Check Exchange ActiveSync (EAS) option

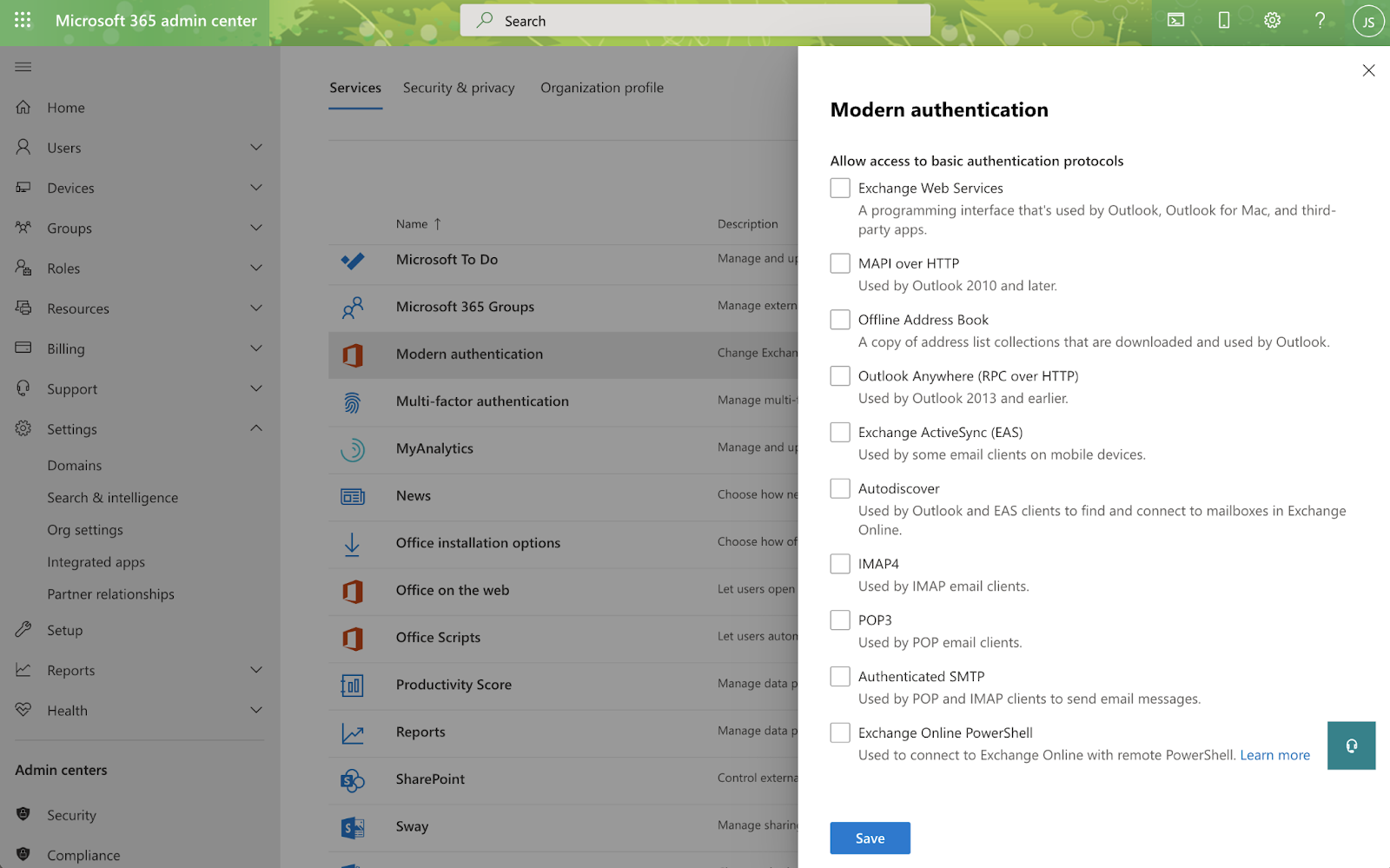tap(840, 432)
